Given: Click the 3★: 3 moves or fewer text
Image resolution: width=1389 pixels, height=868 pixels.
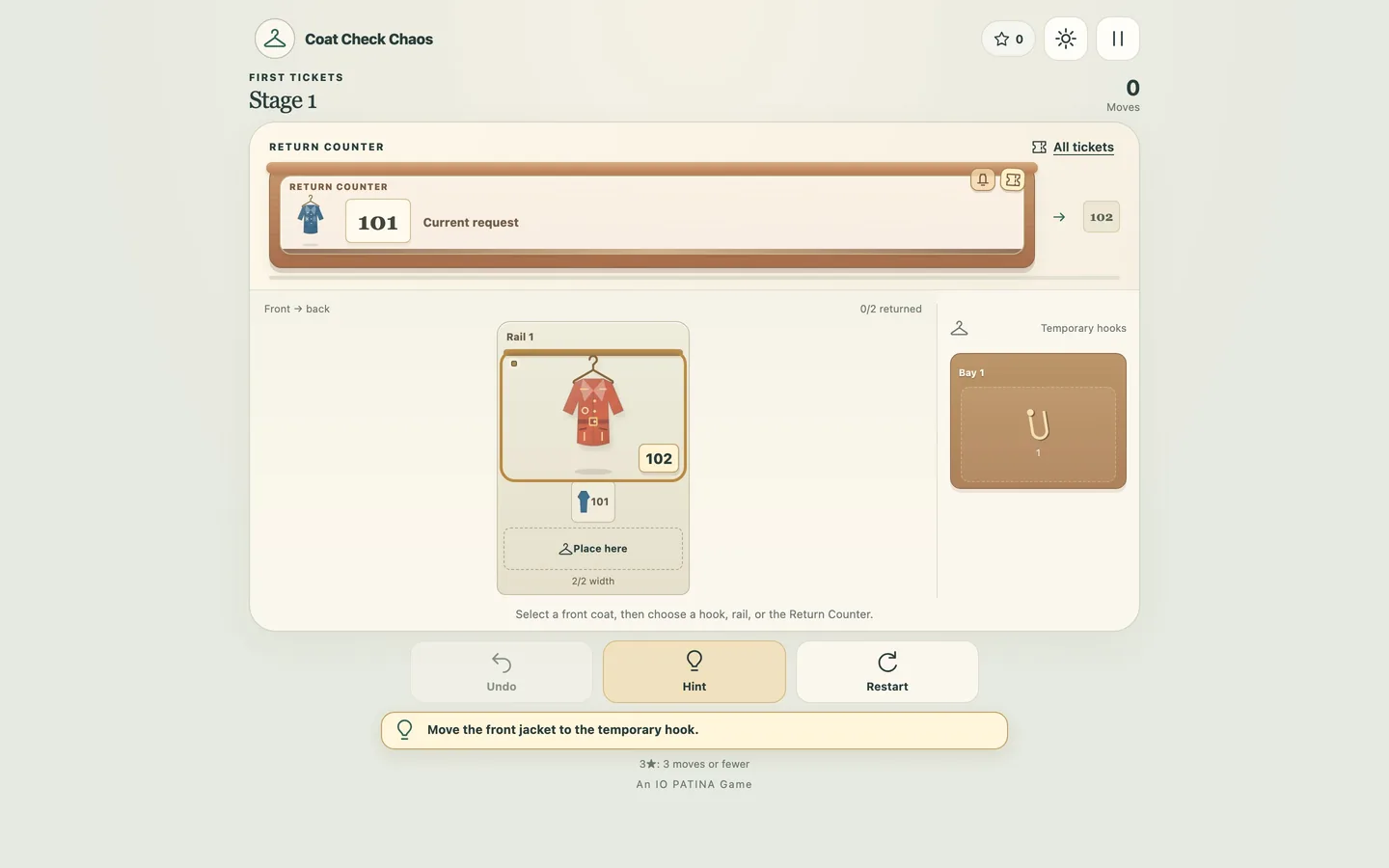Looking at the screenshot, I should pyautogui.click(x=694, y=764).
